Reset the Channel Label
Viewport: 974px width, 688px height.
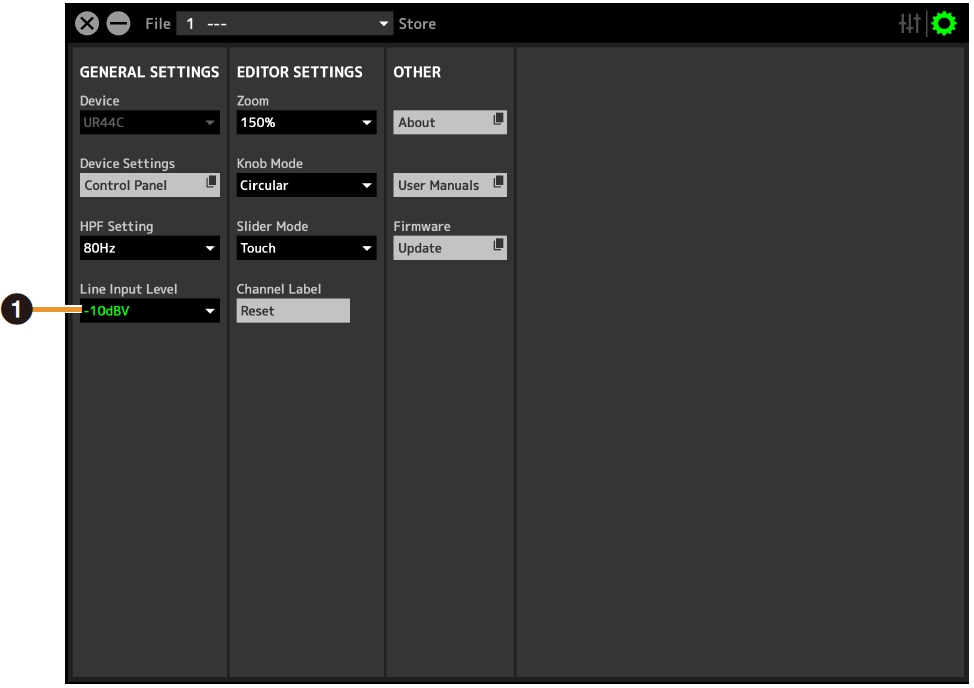[293, 311]
